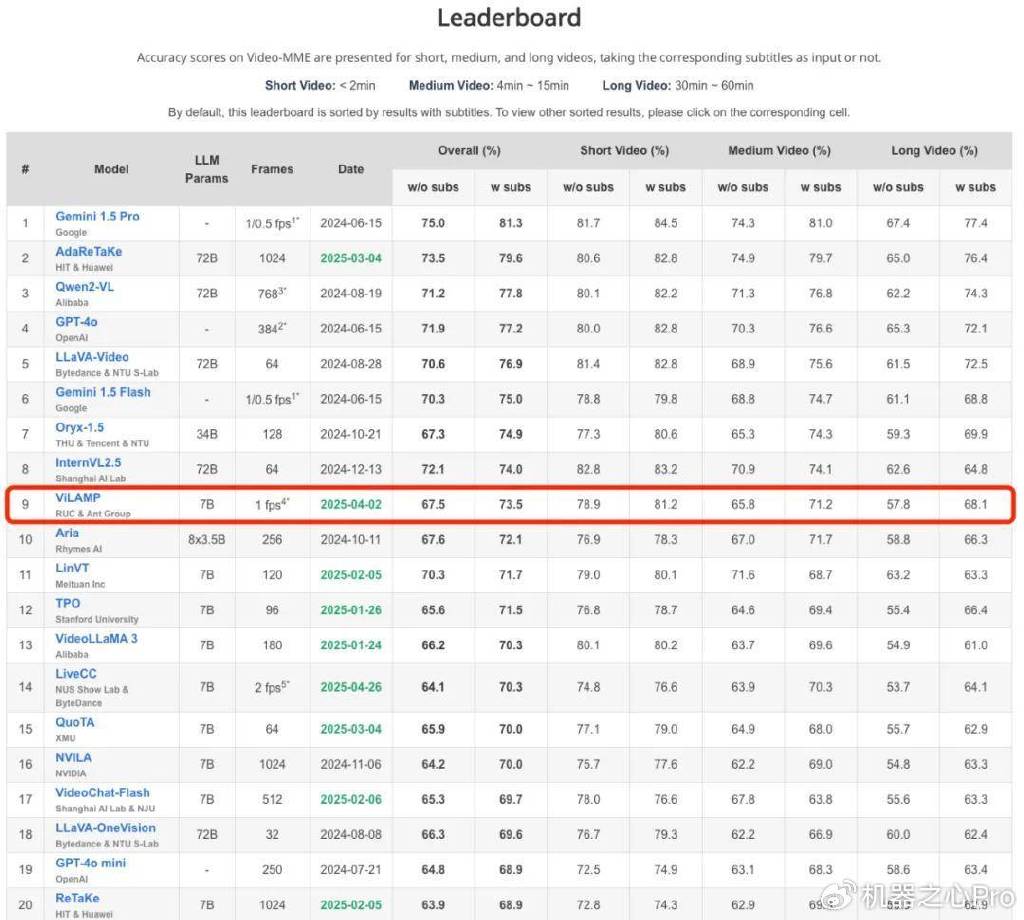Sort by Medium Video w/o subs header

coord(743,187)
